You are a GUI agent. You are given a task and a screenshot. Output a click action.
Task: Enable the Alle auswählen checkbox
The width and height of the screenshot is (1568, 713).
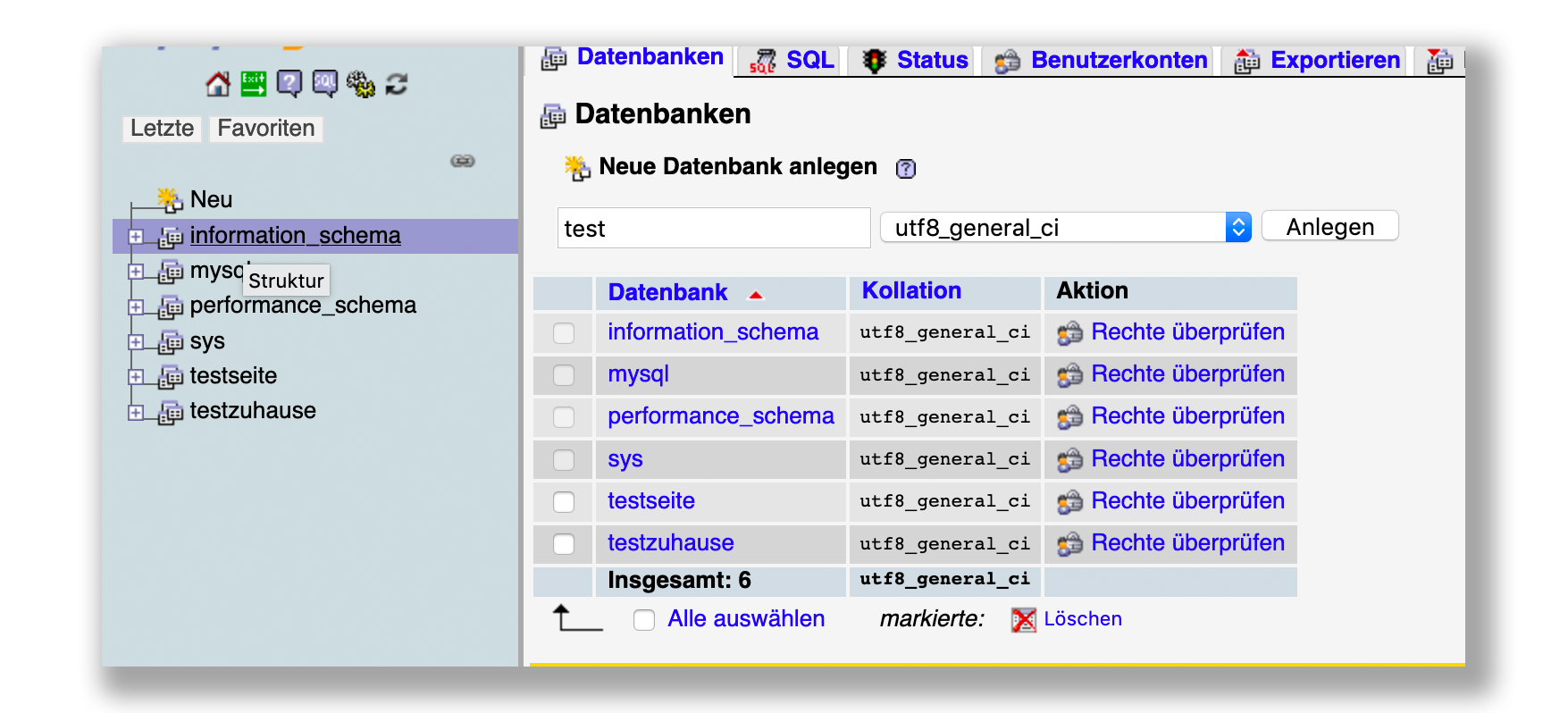tap(644, 620)
